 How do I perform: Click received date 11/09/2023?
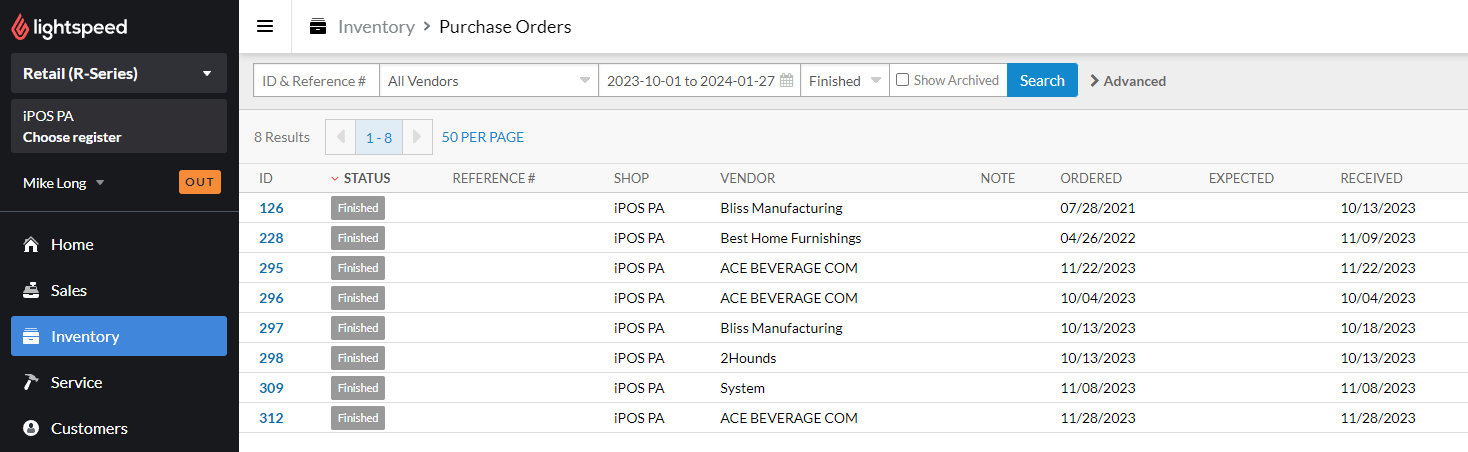(x=1378, y=238)
